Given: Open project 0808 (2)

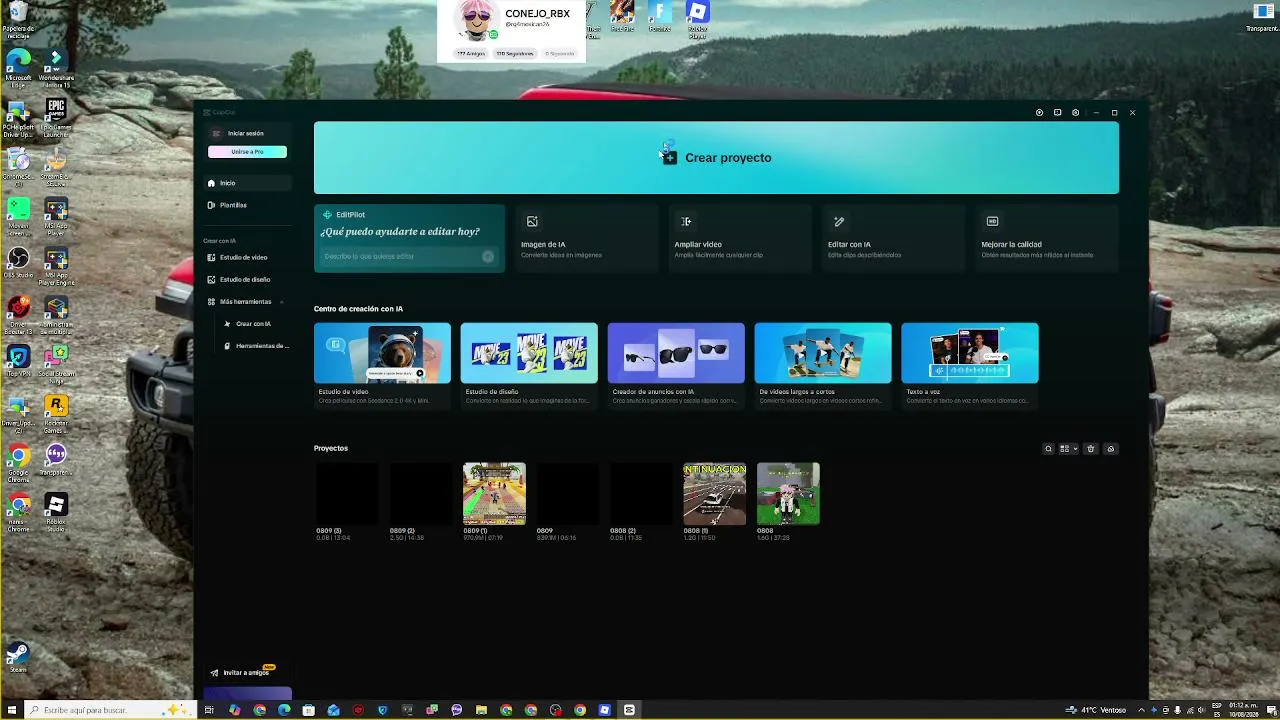Looking at the screenshot, I should (x=641, y=494).
